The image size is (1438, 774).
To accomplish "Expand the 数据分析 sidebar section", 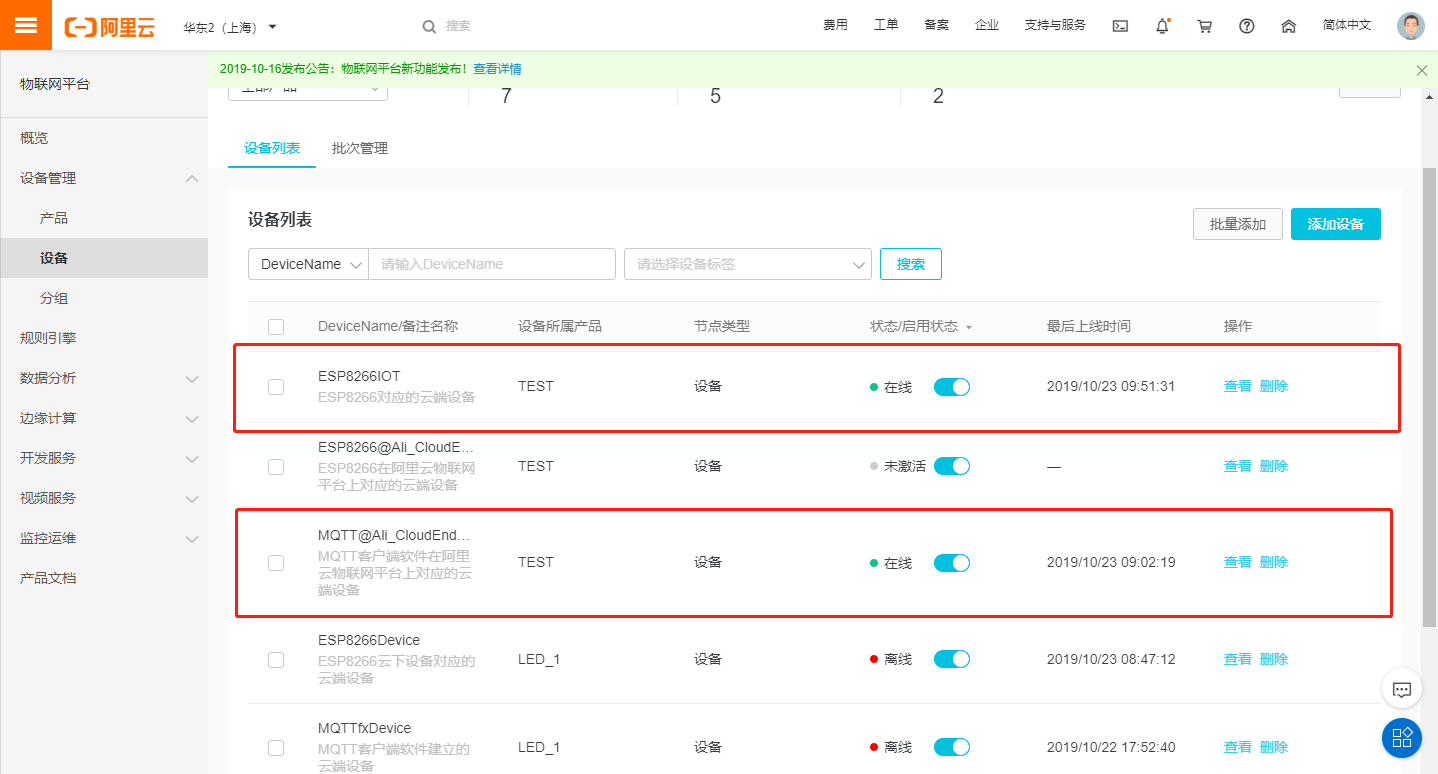I will pos(192,378).
